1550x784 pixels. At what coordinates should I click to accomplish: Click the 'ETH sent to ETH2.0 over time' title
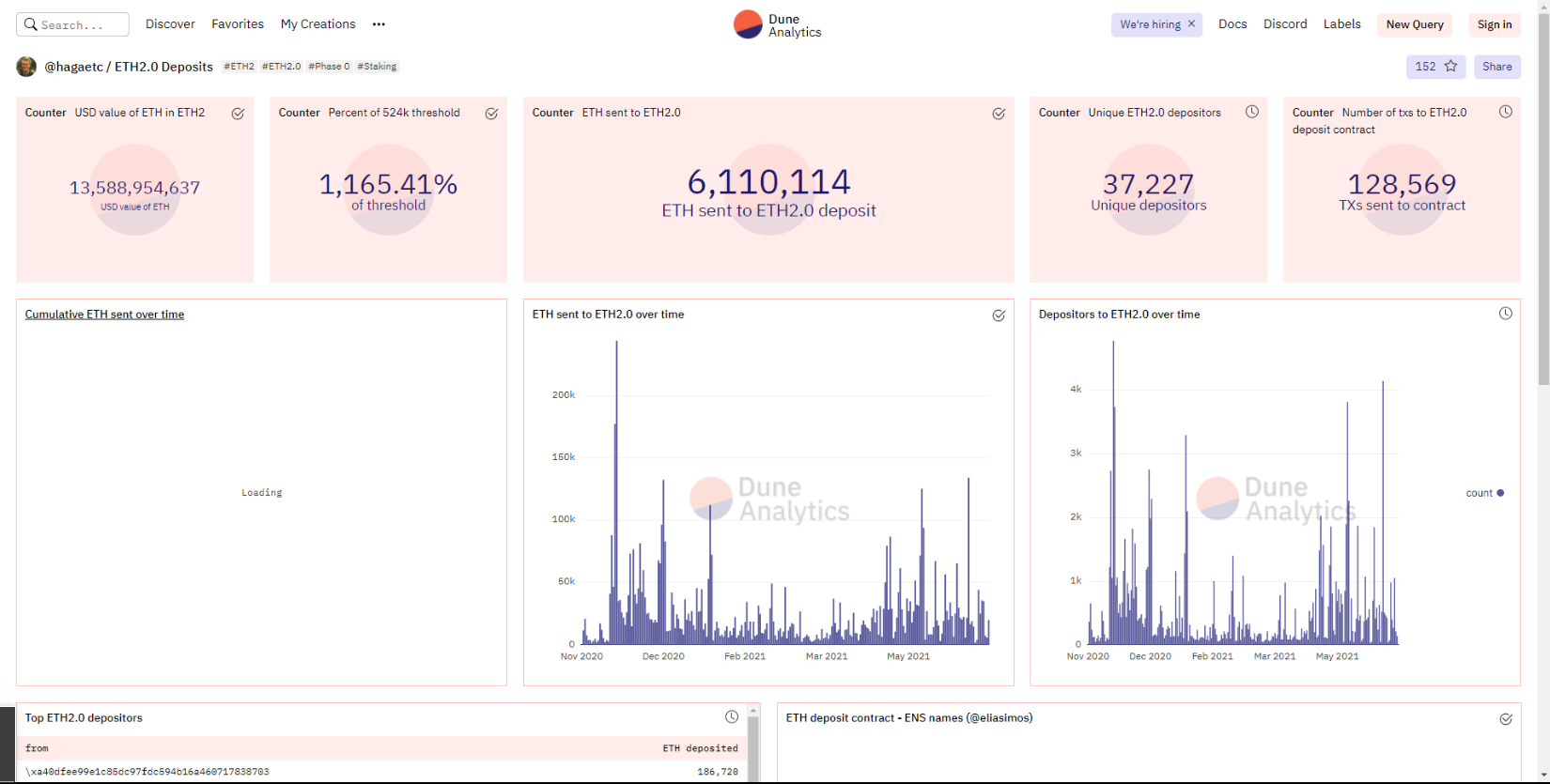(608, 315)
